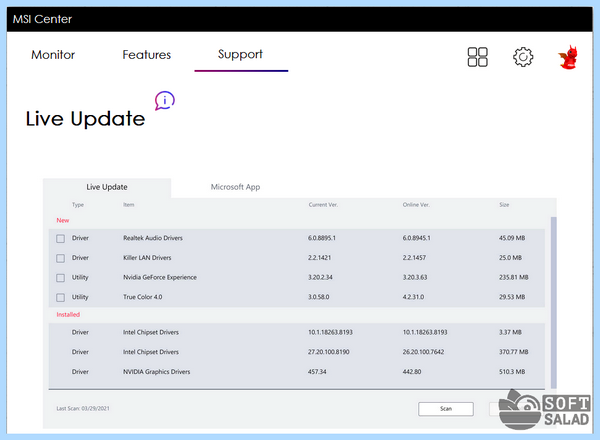
Task: Select the Killer LAN Drivers item name
Action: pos(147,258)
